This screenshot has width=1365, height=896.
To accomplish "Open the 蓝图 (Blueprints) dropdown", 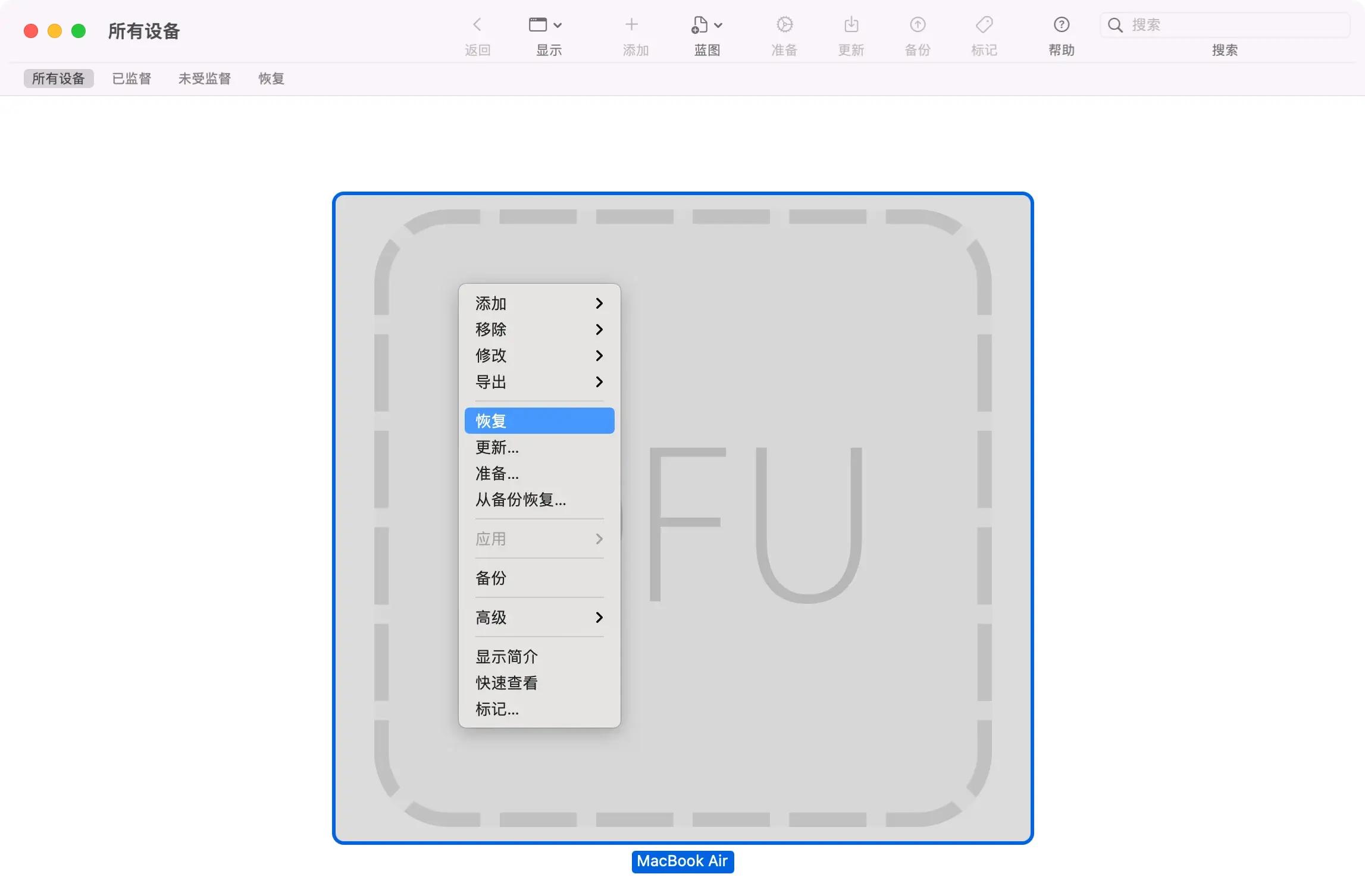I will pyautogui.click(x=706, y=25).
